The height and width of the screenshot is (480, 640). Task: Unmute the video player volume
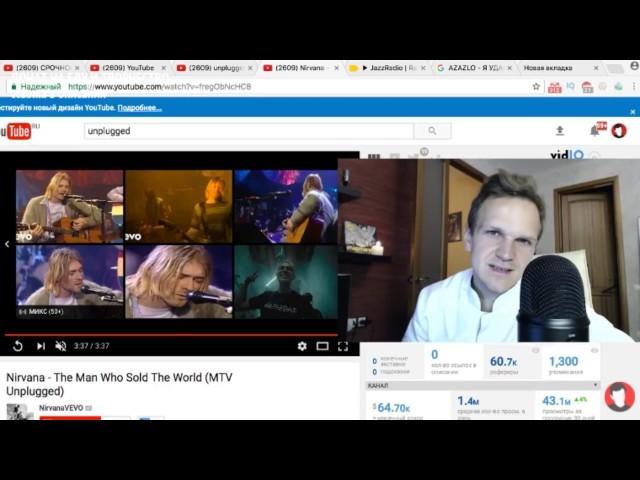click(x=60, y=346)
